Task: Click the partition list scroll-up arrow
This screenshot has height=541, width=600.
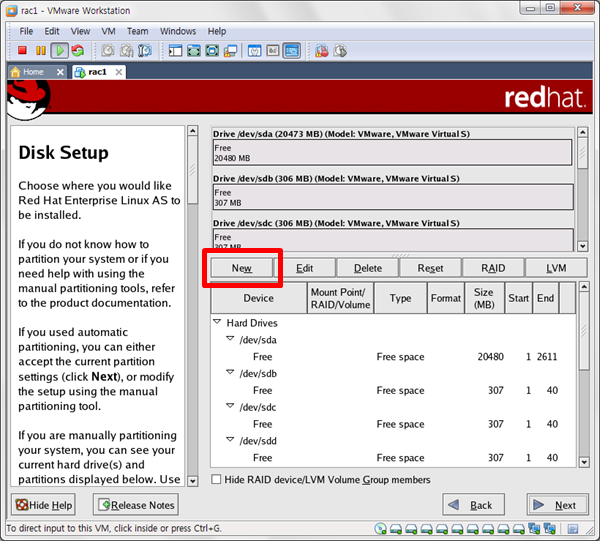Action: click(x=584, y=287)
